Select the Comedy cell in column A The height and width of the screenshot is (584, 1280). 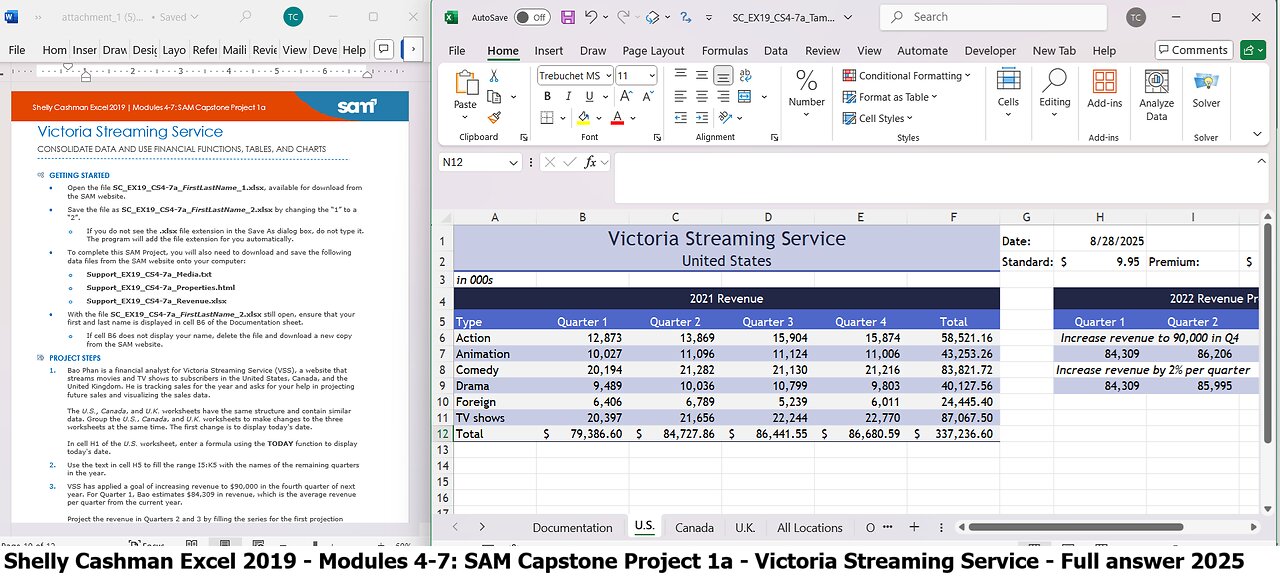click(x=494, y=370)
